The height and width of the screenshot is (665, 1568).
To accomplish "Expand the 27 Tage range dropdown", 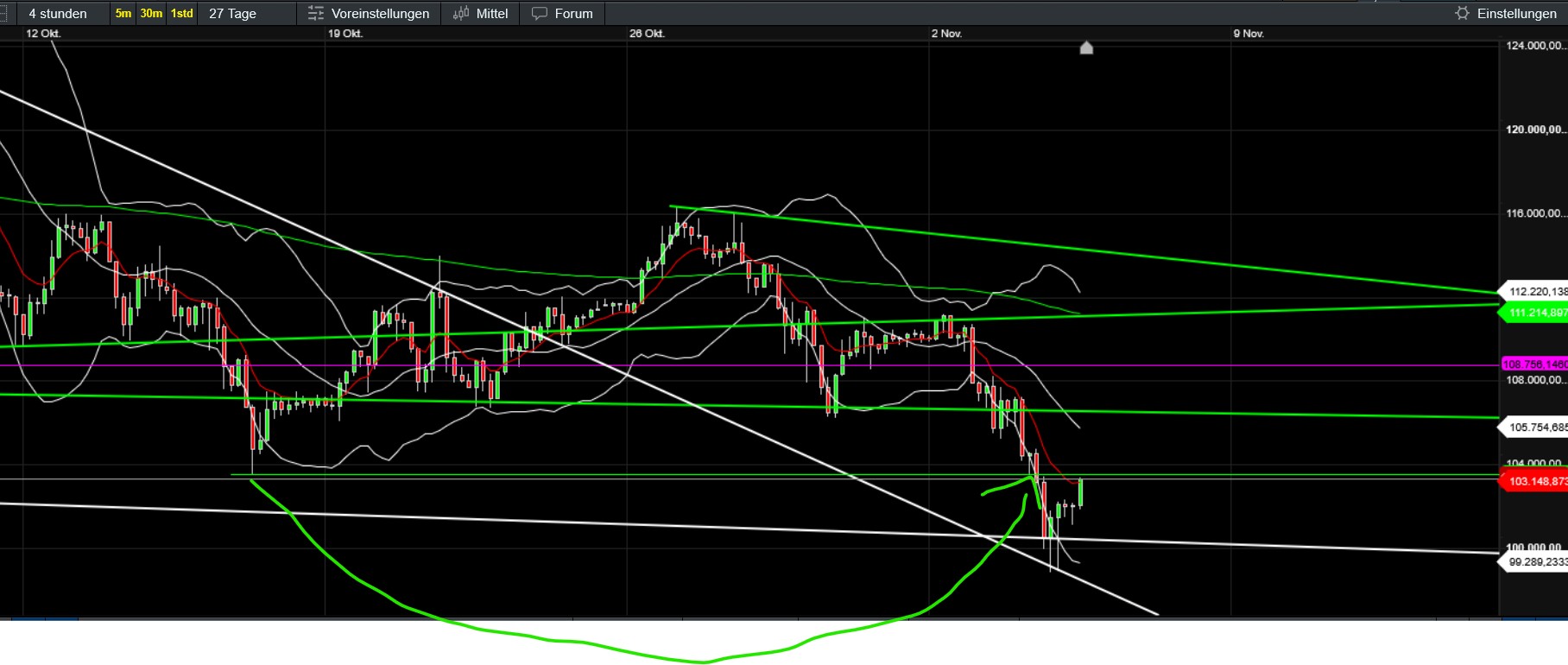I will [x=232, y=14].
